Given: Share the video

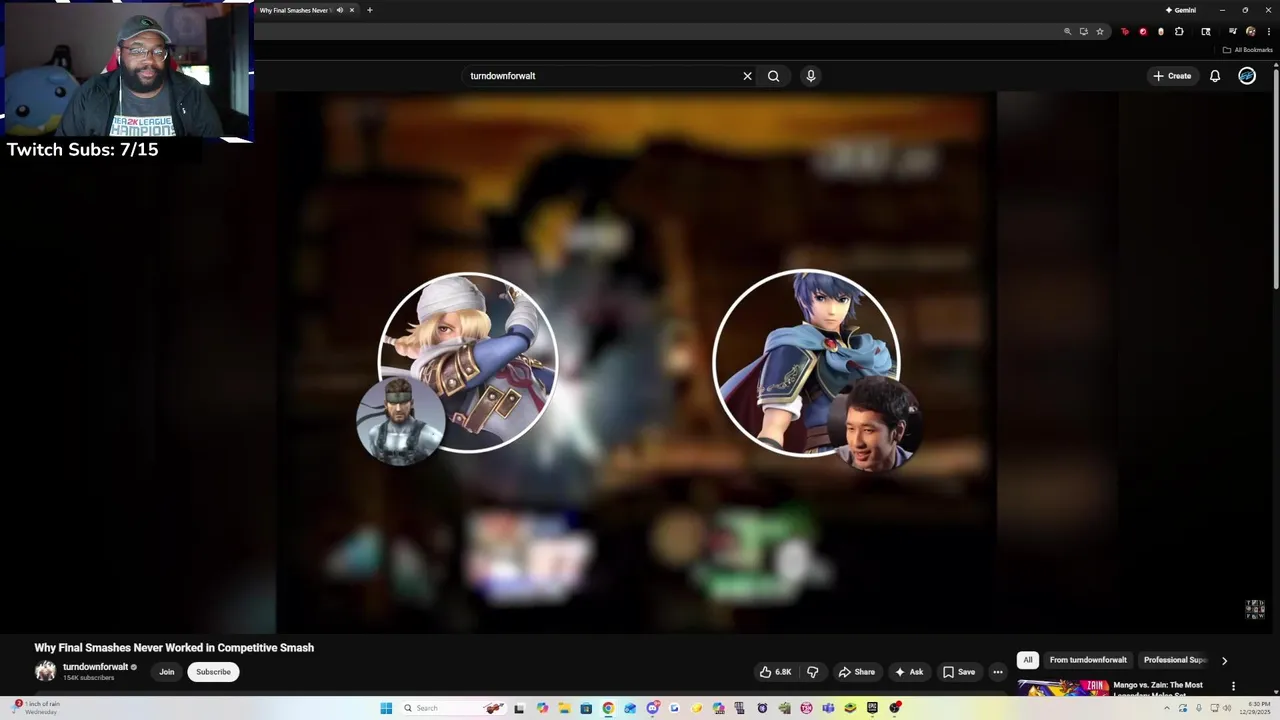Looking at the screenshot, I should click(857, 672).
